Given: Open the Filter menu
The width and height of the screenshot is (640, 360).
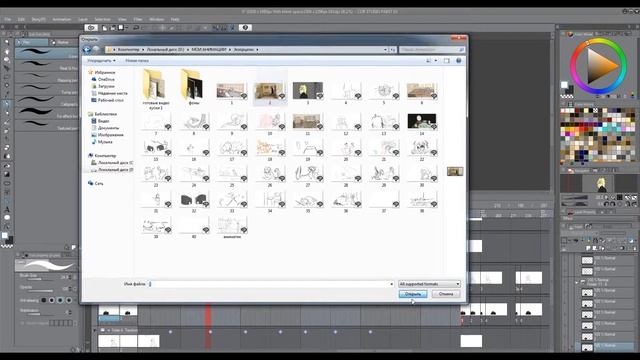Looking at the screenshot, I should click(x=138, y=19).
